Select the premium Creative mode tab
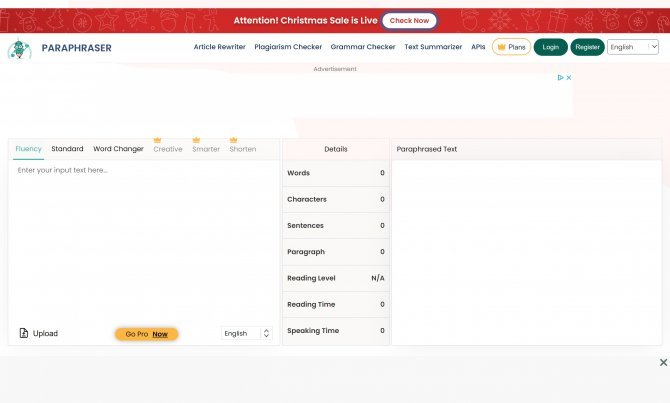 click(168, 149)
